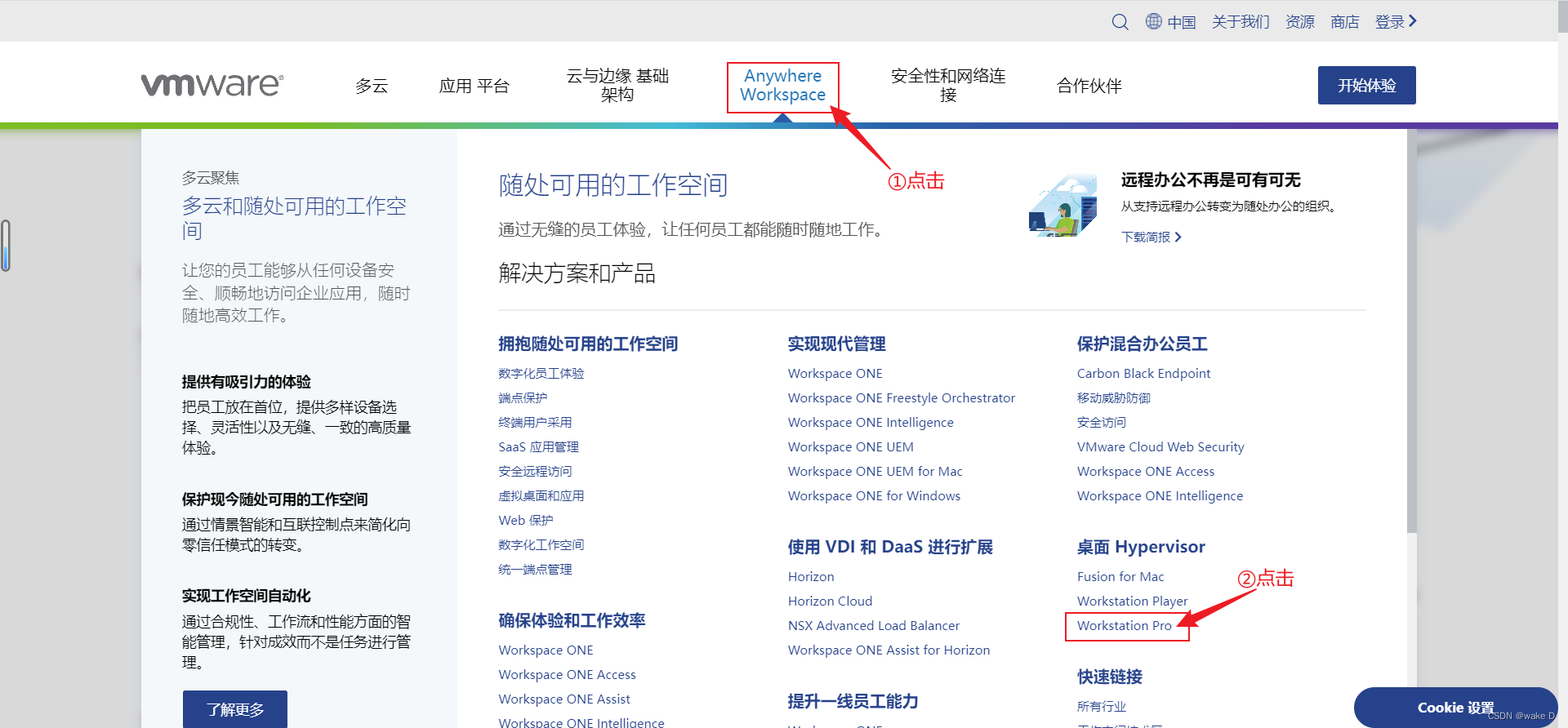Click the 下载简报 download link

[x=1151, y=237]
